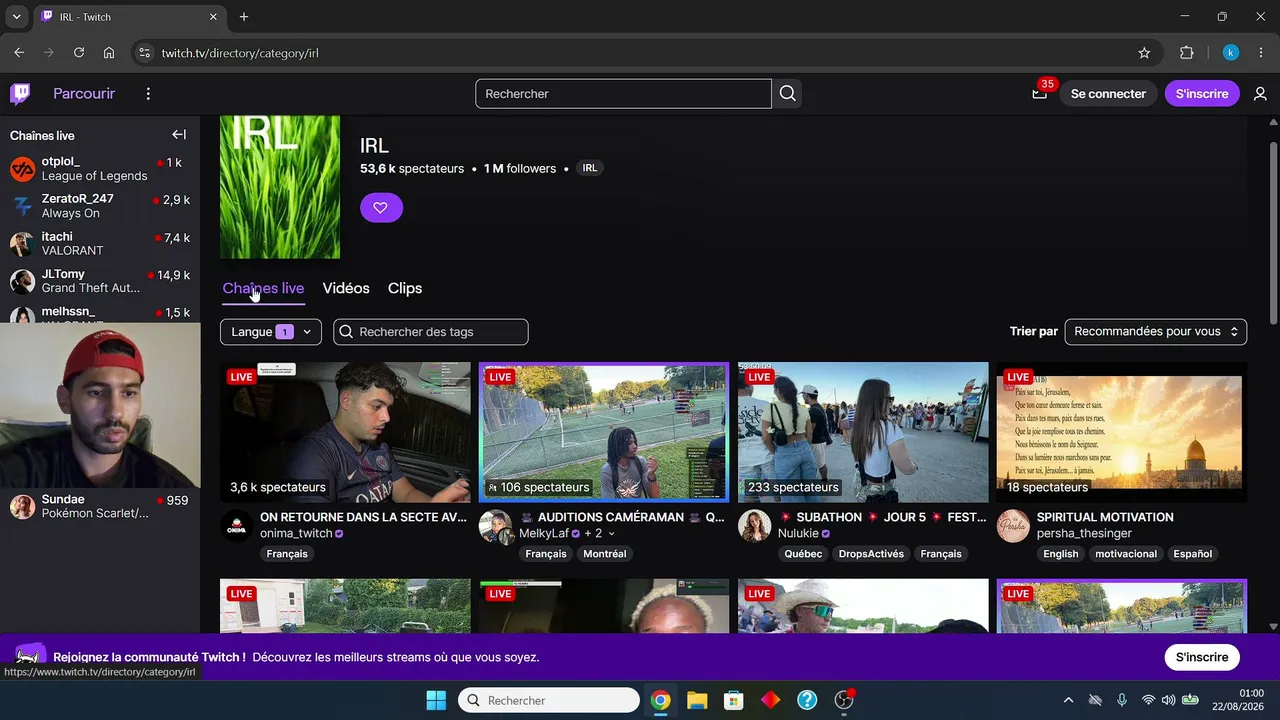The width and height of the screenshot is (1280, 720).
Task: Click S'inscrire in the purple banner
Action: (1202, 657)
